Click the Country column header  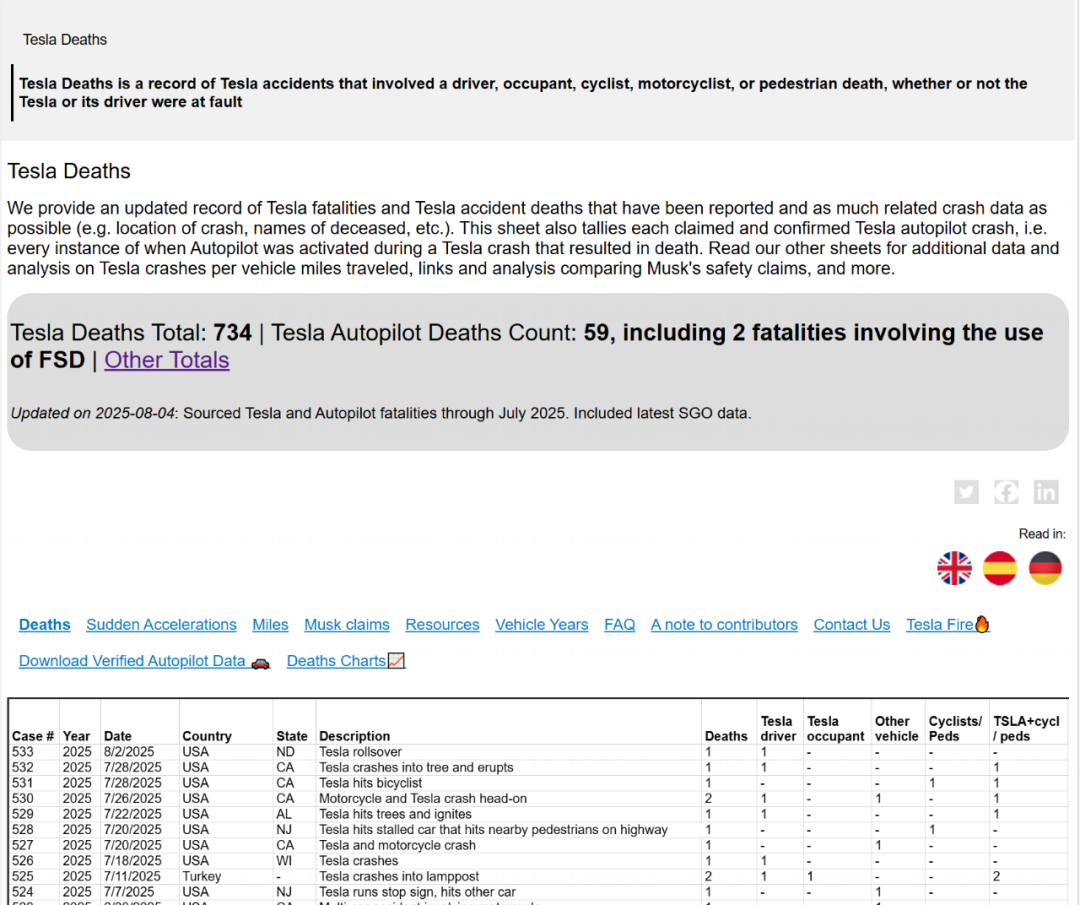pos(207,736)
